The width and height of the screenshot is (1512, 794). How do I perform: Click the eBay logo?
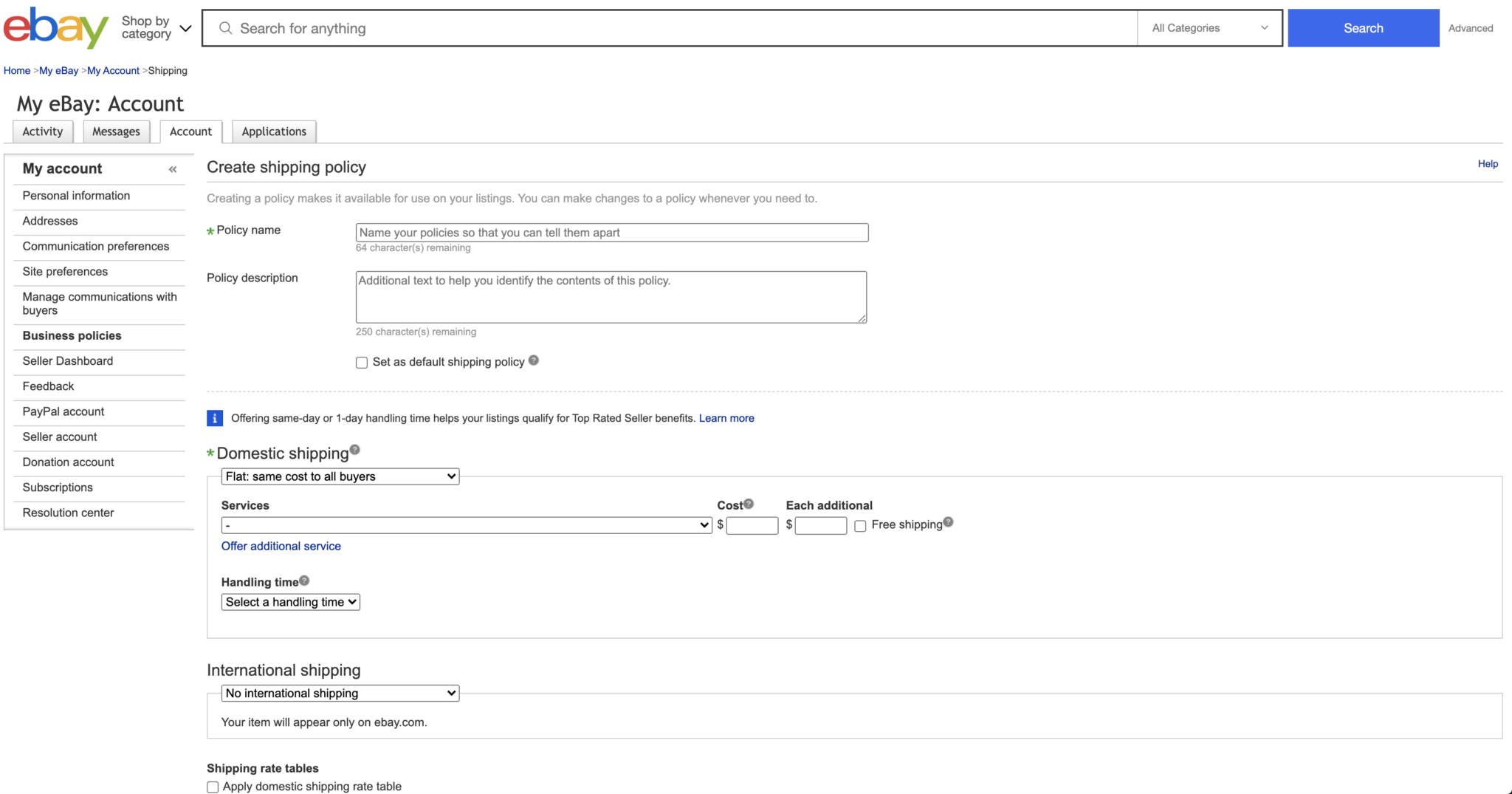pos(56,28)
